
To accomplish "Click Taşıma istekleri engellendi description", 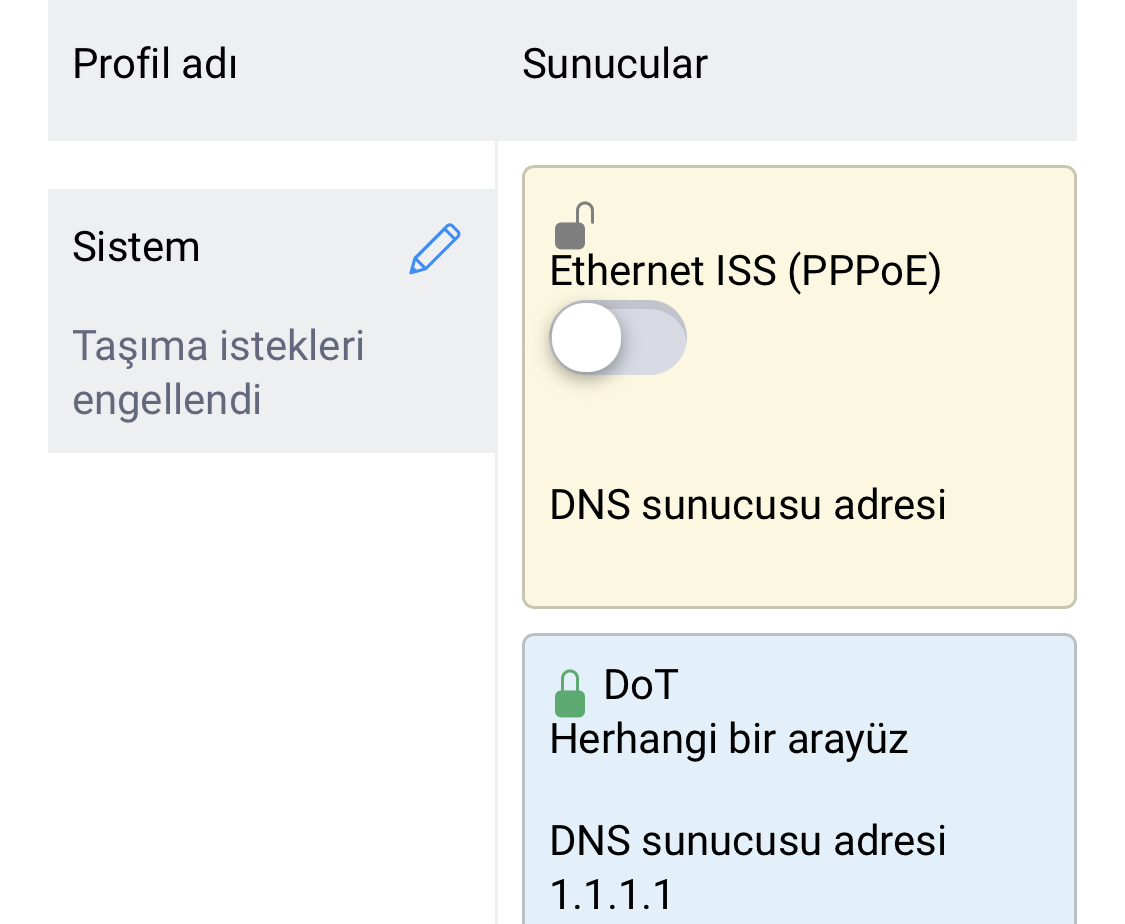I will click(219, 372).
